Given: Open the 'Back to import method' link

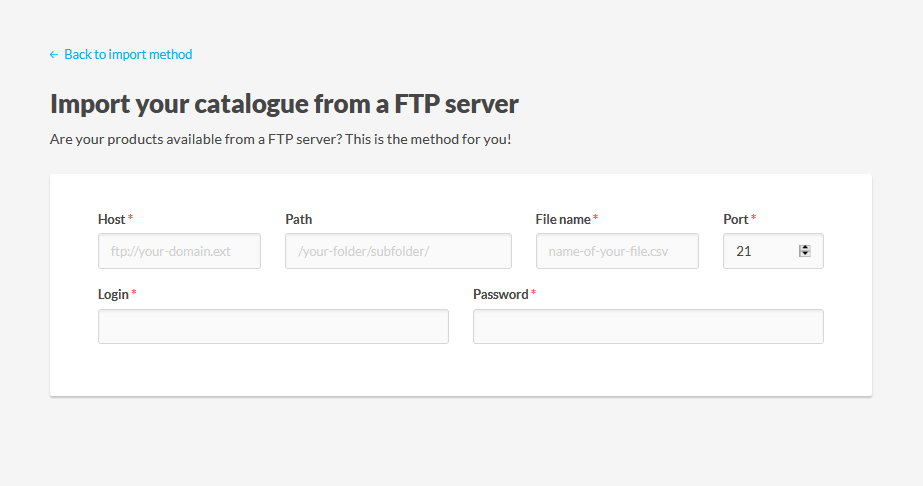Looking at the screenshot, I should pos(128,55).
